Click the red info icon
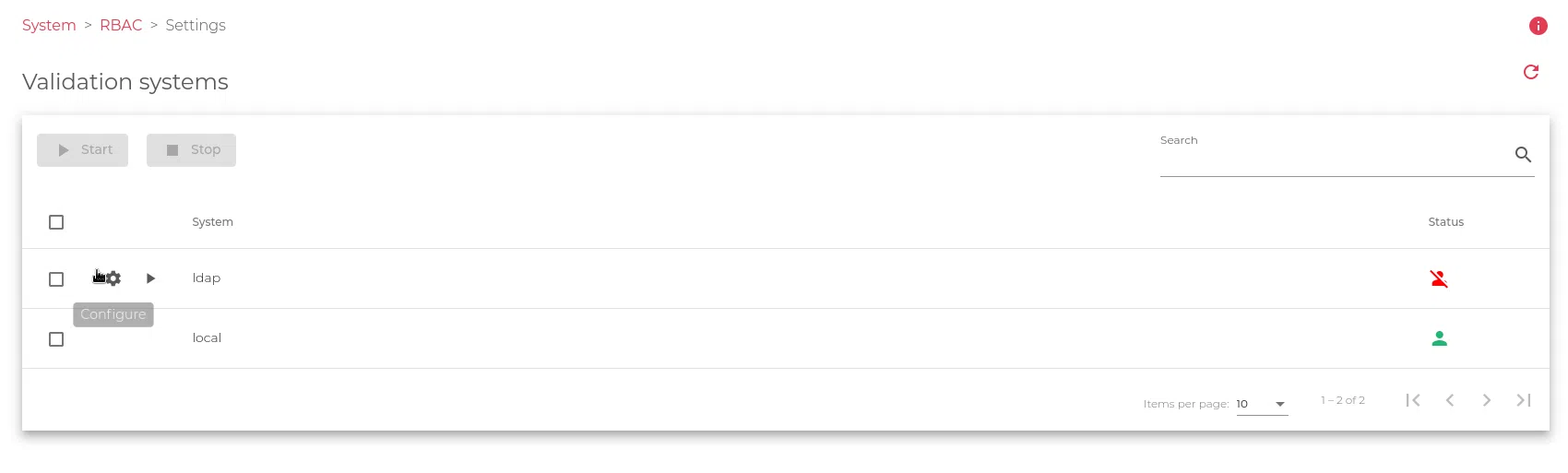 [1538, 26]
